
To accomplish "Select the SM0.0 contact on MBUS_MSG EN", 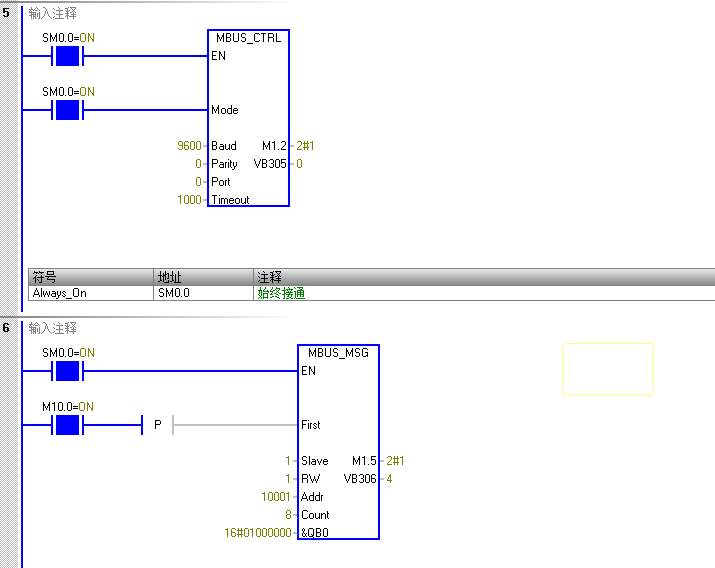I will coord(67,371).
